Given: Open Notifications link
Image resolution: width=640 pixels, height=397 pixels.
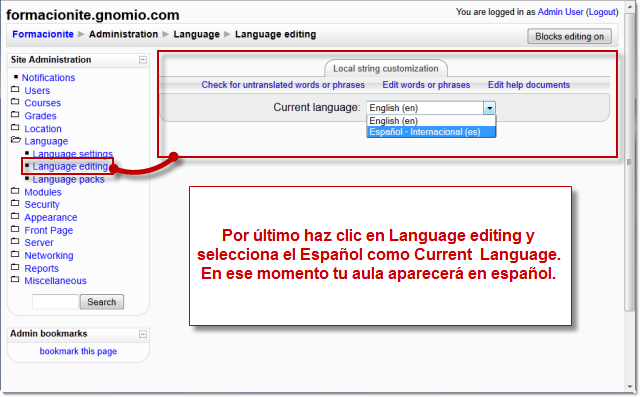Looking at the screenshot, I should pos(49,78).
